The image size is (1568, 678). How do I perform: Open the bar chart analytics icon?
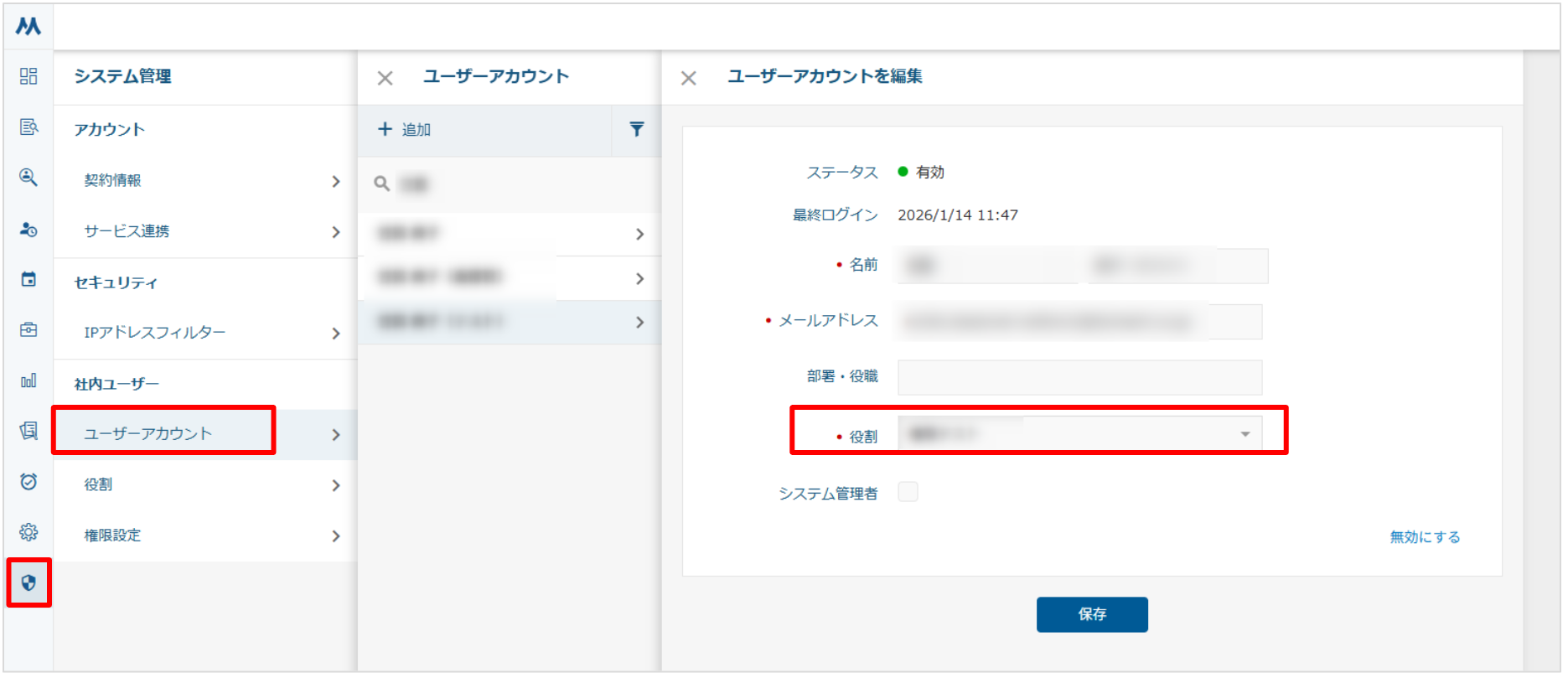click(28, 380)
